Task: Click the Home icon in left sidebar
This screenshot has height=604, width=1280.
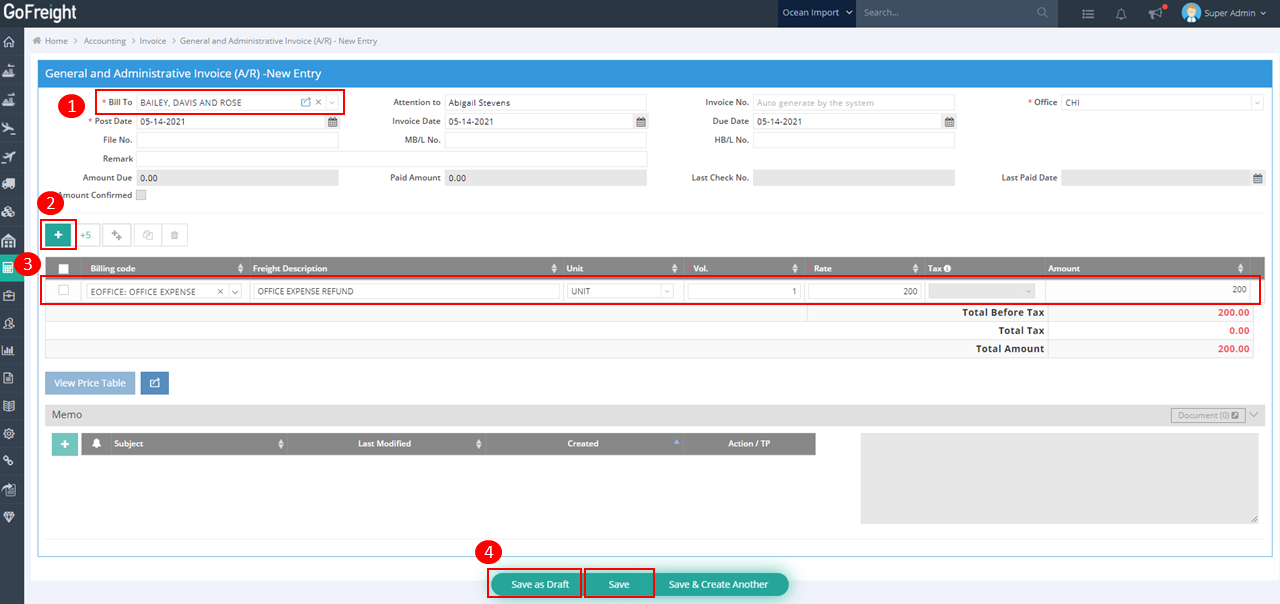Action: (x=9, y=42)
